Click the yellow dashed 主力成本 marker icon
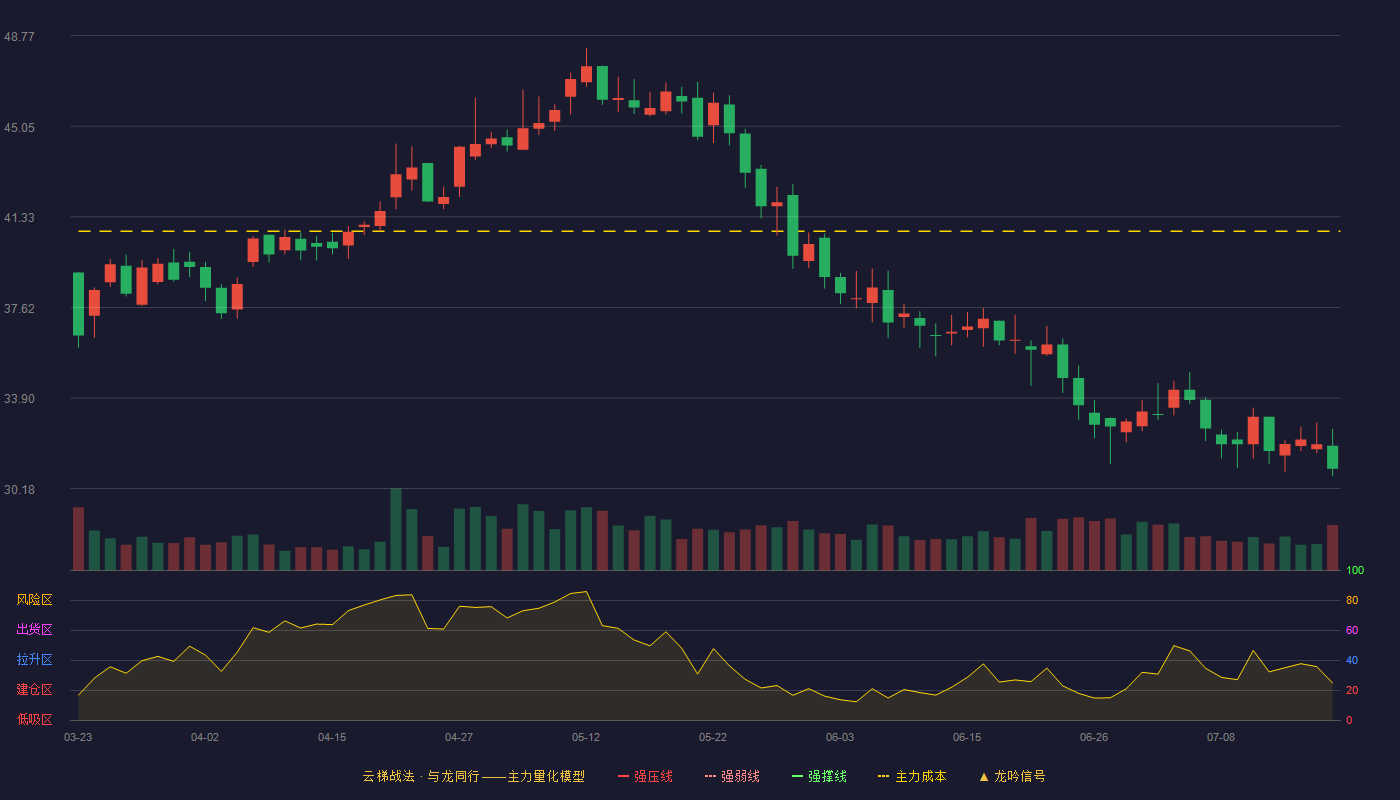The width and height of the screenshot is (1400, 800). (x=883, y=776)
